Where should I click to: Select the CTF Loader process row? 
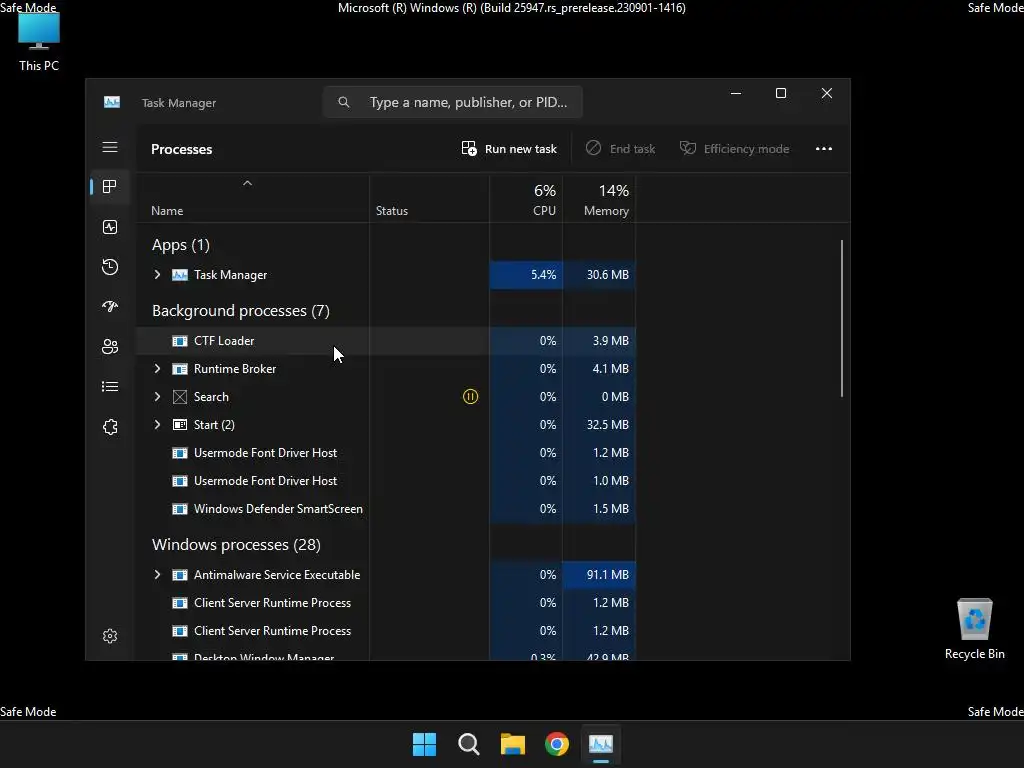point(385,341)
